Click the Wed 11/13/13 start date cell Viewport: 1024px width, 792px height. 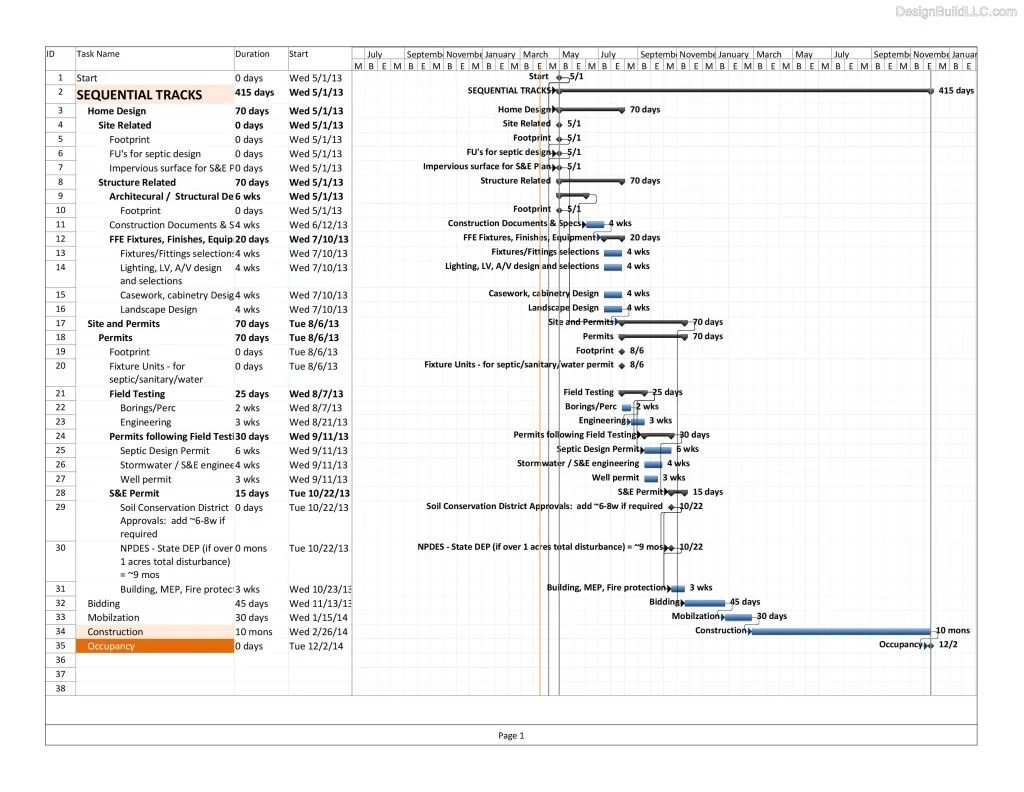tap(320, 603)
